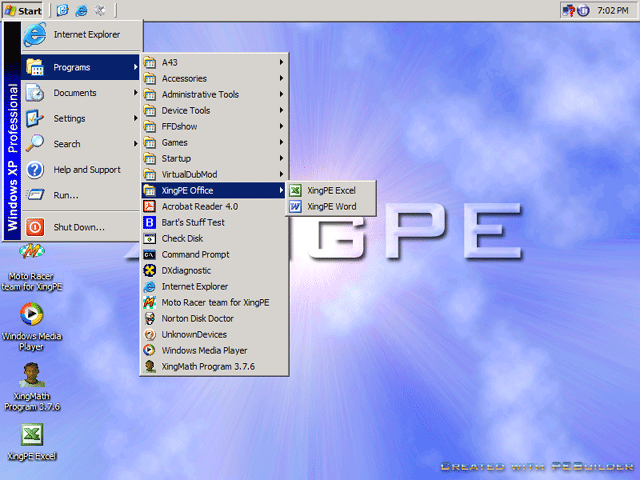Viewport: 640px width, 480px height.
Task: Click the Command Prompt black icon
Action: pos(149,255)
